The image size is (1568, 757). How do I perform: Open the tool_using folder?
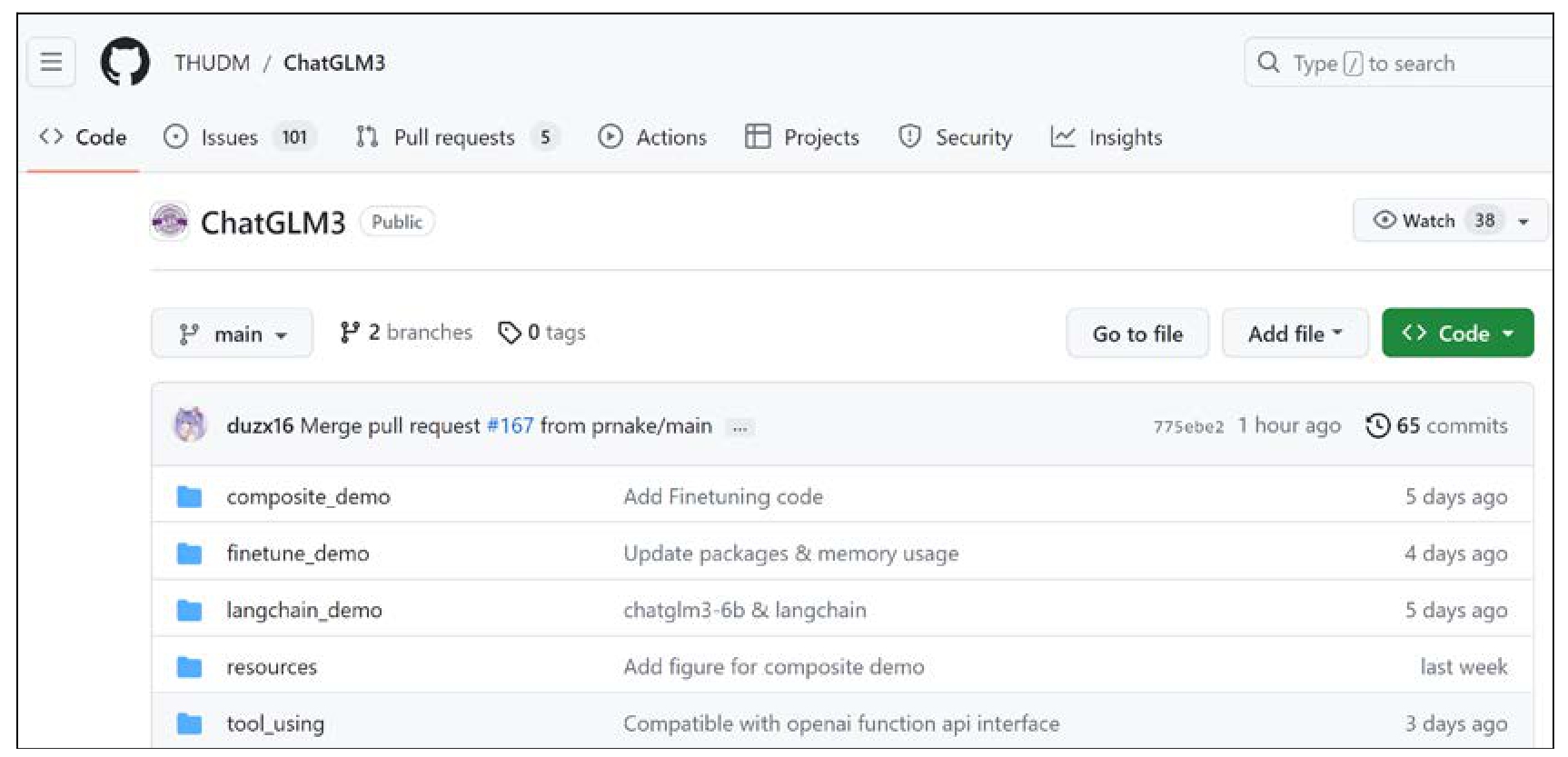[x=275, y=723]
